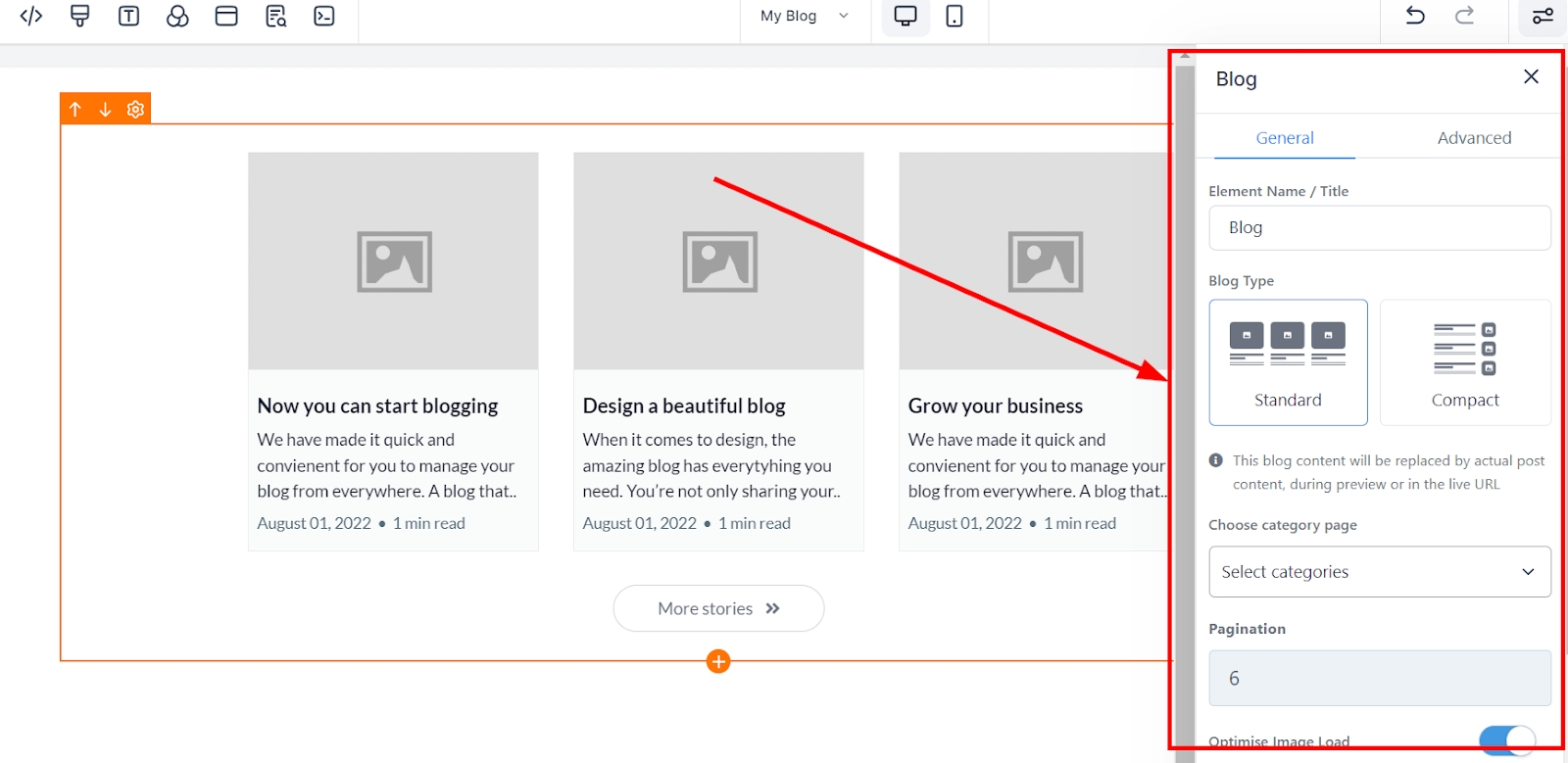
Task: Open the code editor icon in toolbar
Action: pyautogui.click(x=31, y=16)
